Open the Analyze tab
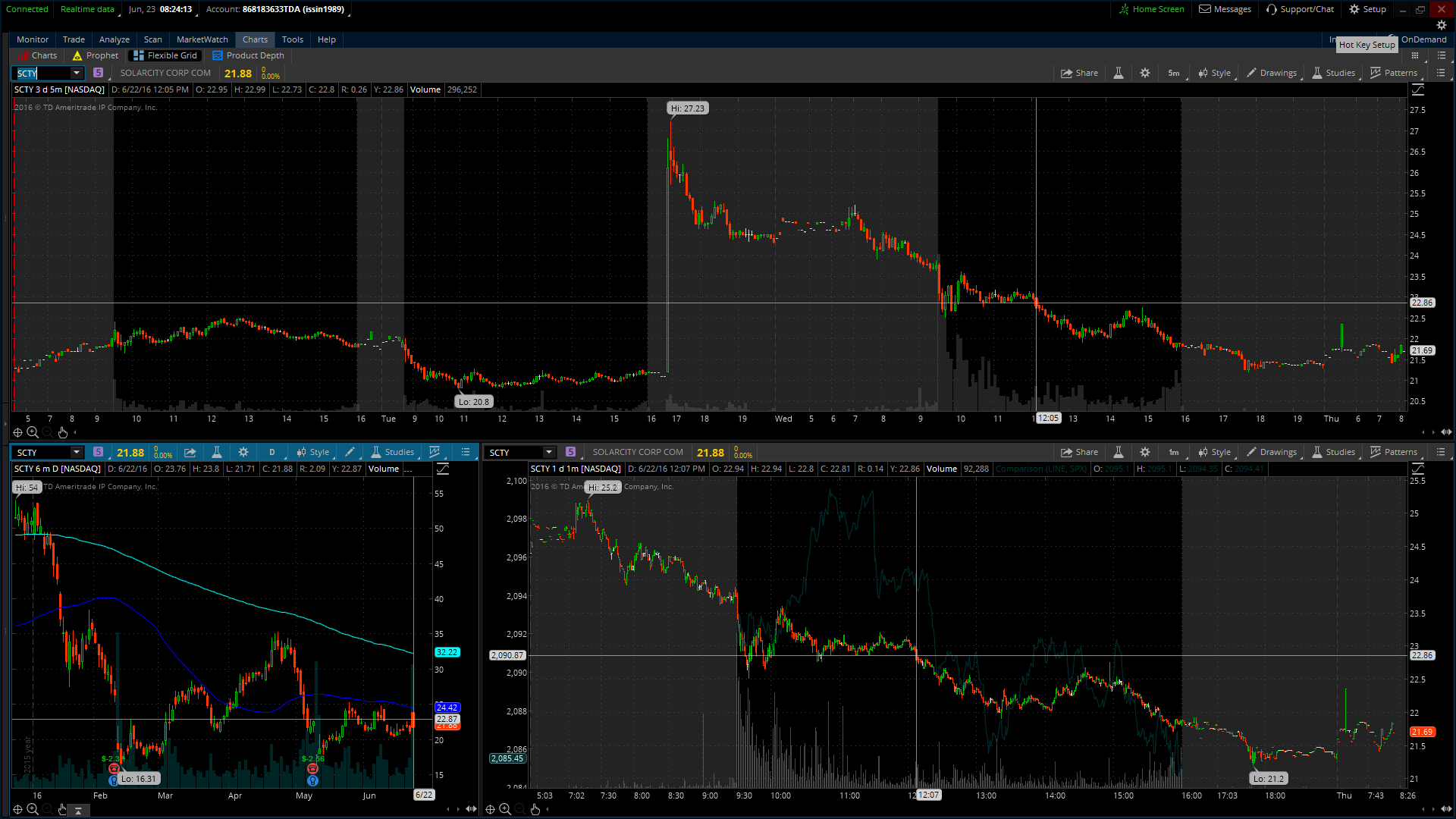Viewport: 1456px width, 819px height. pos(115,39)
